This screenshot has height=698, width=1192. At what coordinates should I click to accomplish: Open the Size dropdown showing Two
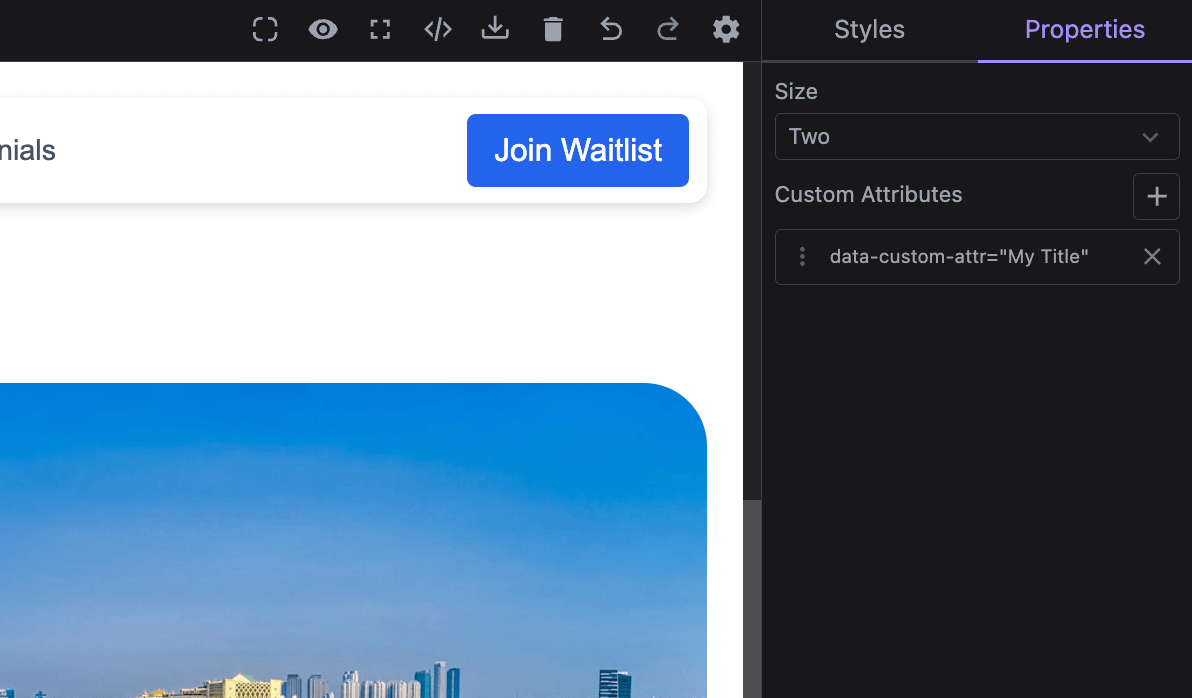click(976, 137)
